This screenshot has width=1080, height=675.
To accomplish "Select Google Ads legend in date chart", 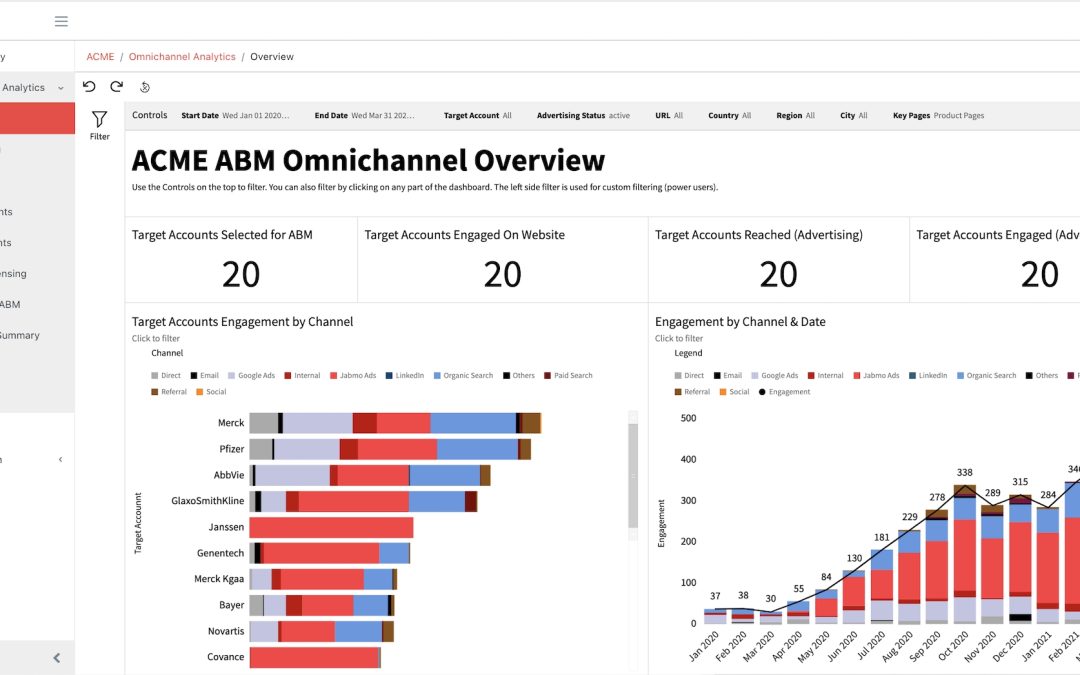I will (x=775, y=375).
